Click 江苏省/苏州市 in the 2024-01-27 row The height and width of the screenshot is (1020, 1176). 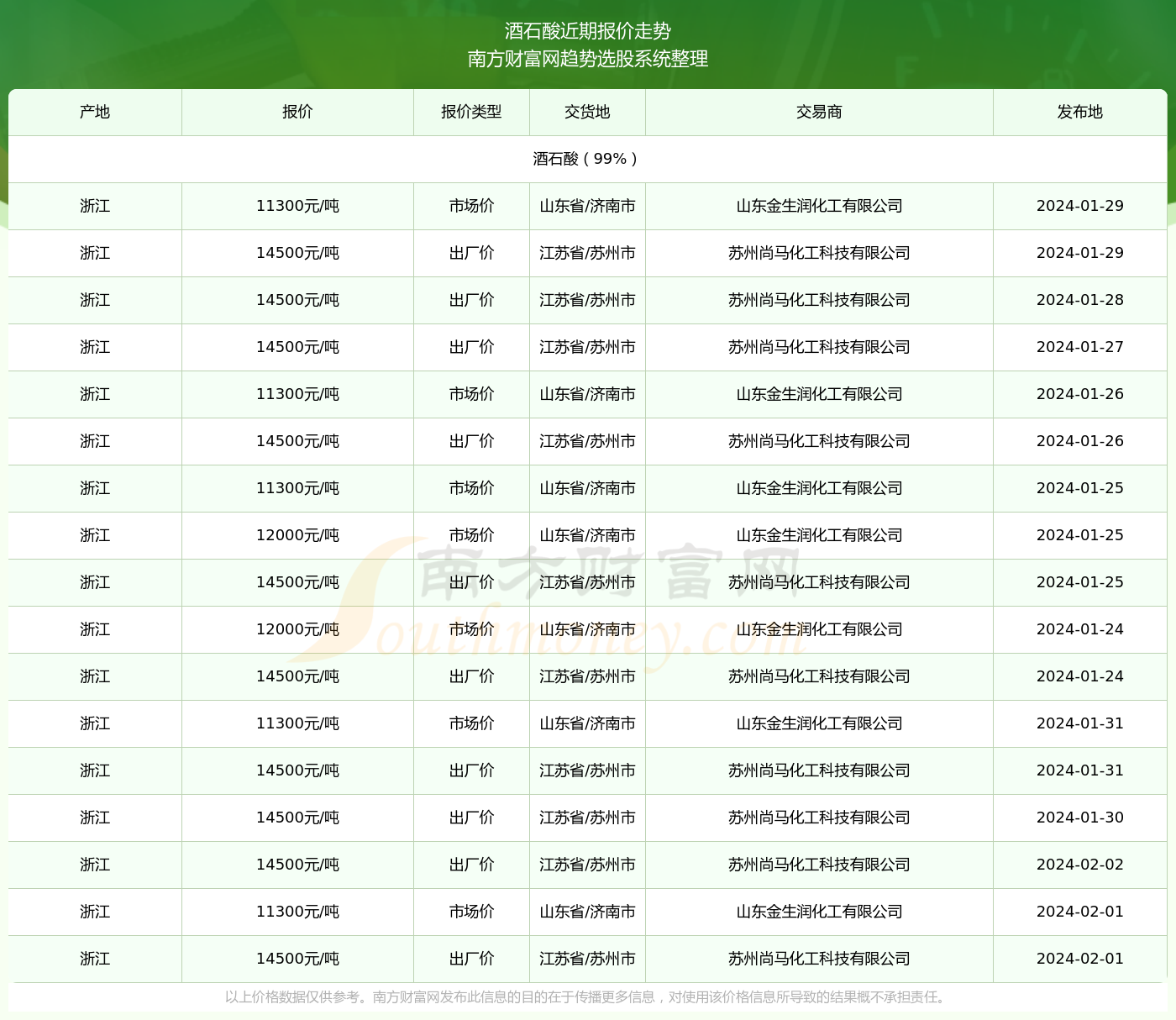tap(587, 347)
